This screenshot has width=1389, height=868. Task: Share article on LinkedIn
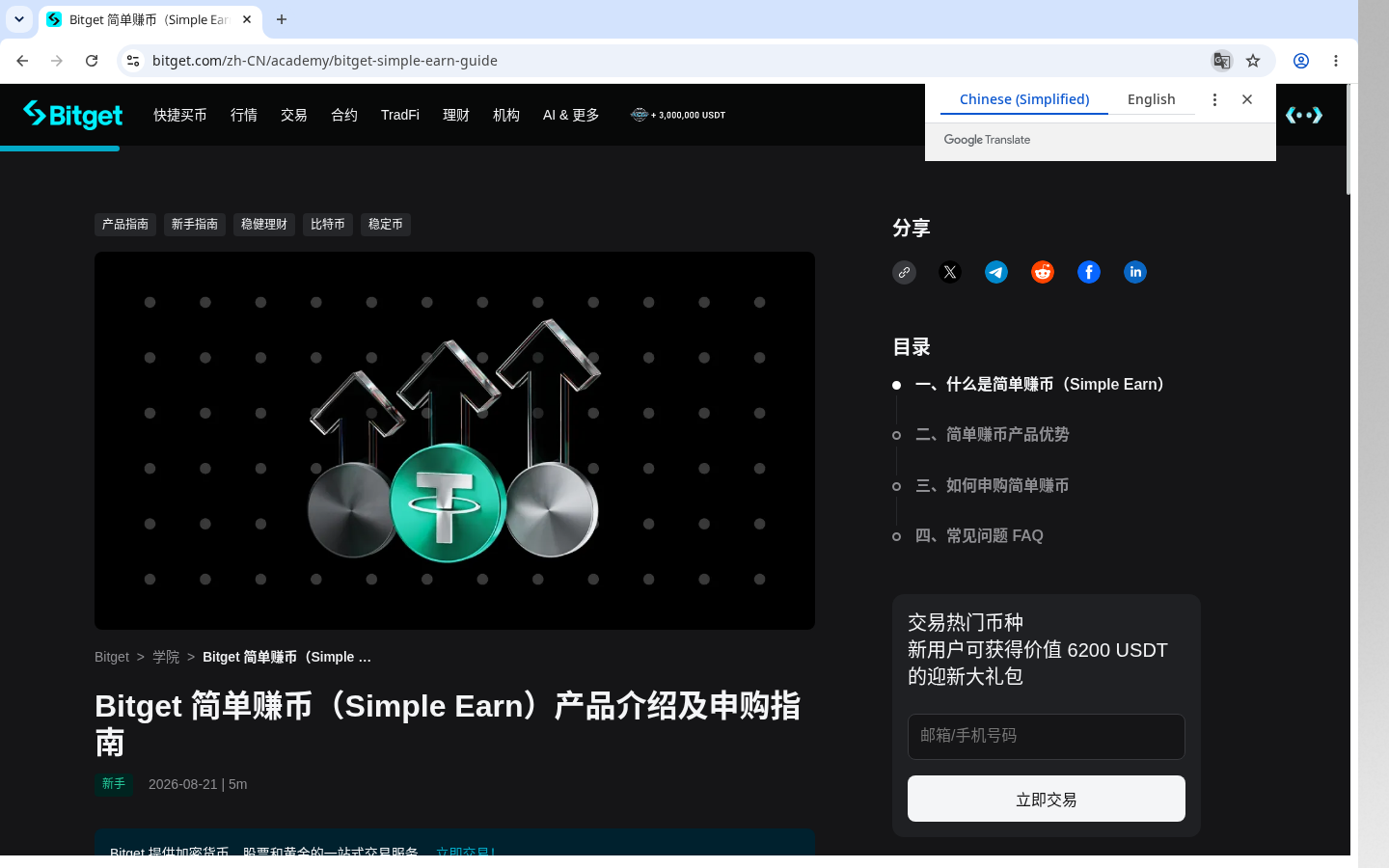[x=1135, y=272]
